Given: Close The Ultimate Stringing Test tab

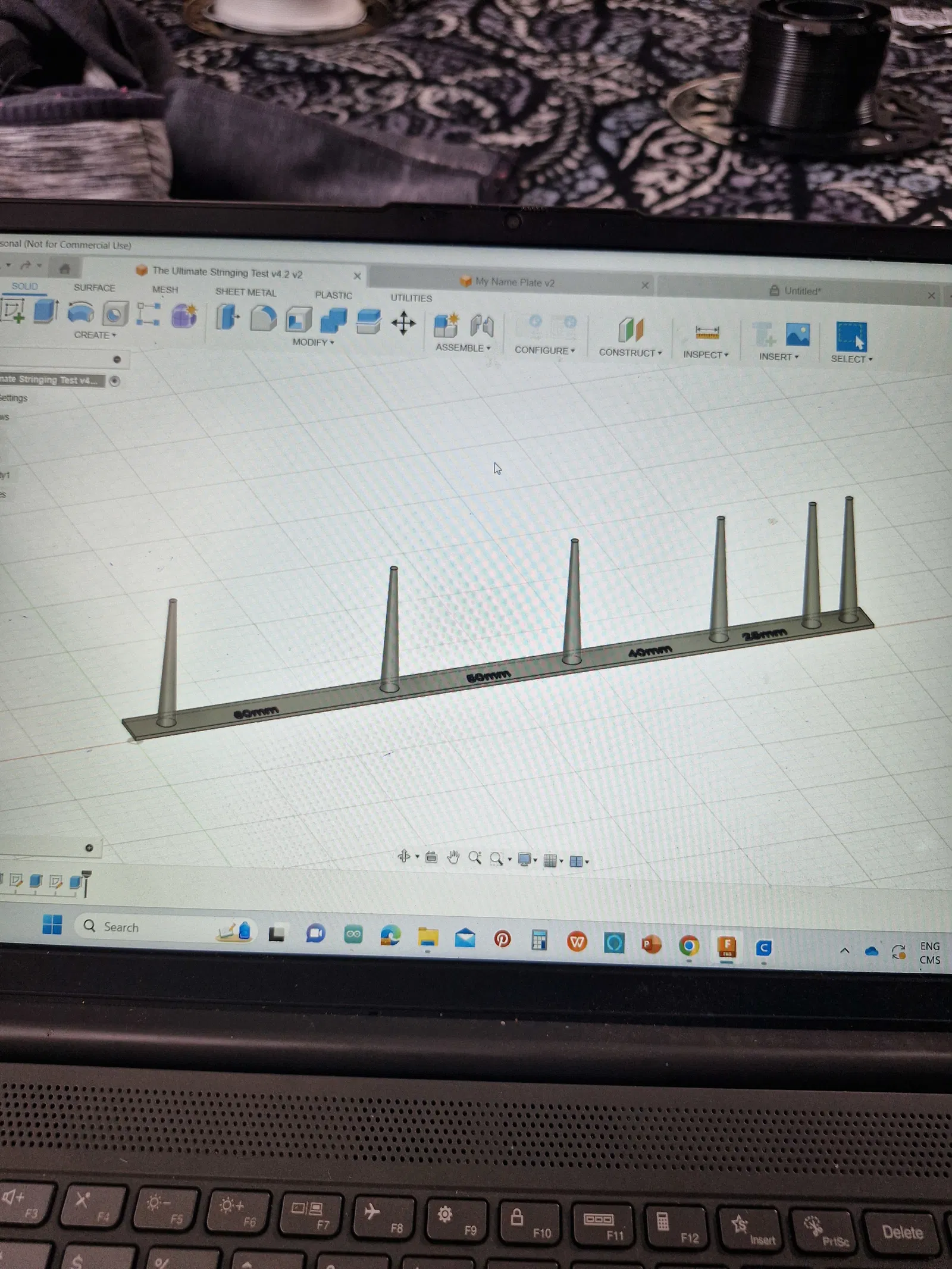Looking at the screenshot, I should click(358, 276).
